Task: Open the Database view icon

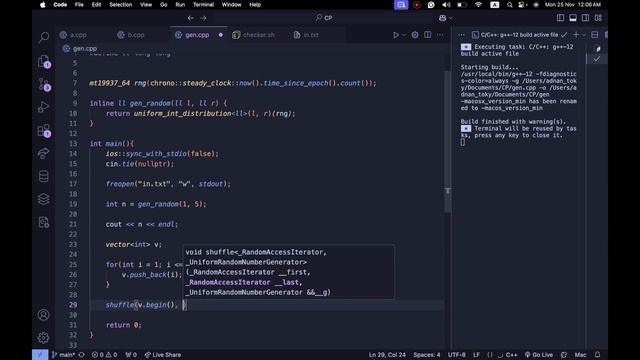Action: (x=44, y=176)
